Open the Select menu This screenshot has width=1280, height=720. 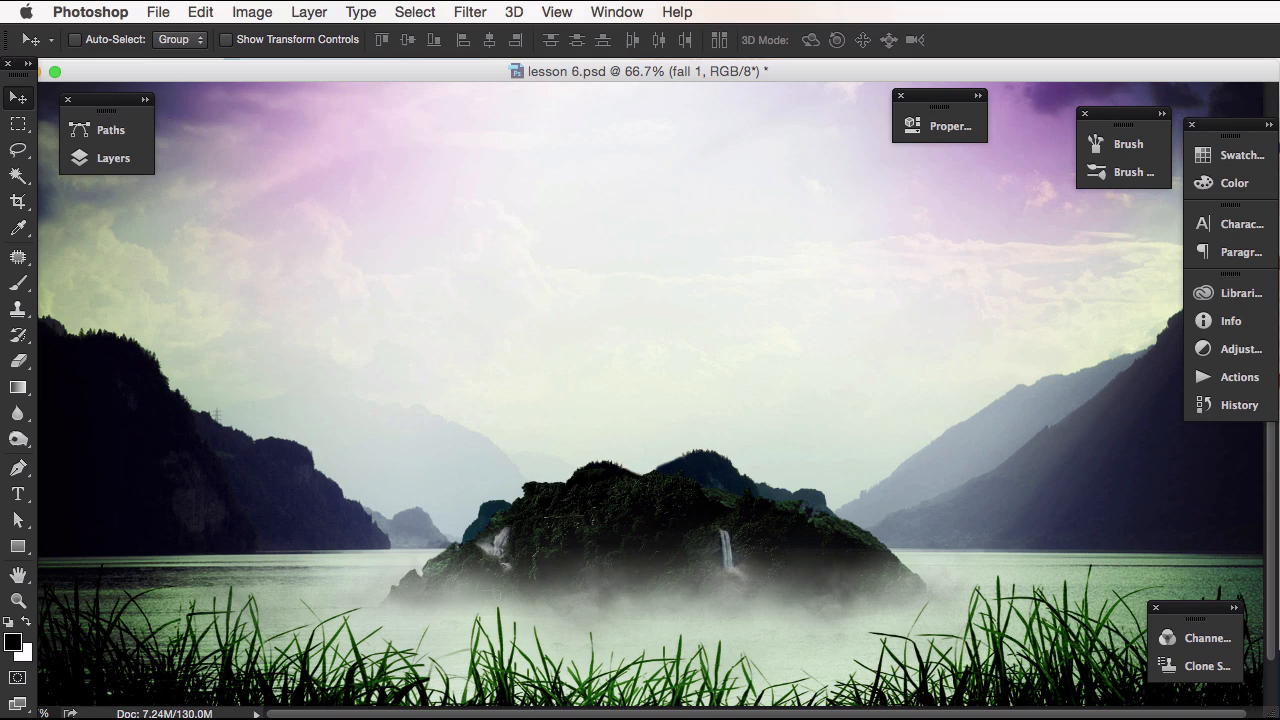415,12
